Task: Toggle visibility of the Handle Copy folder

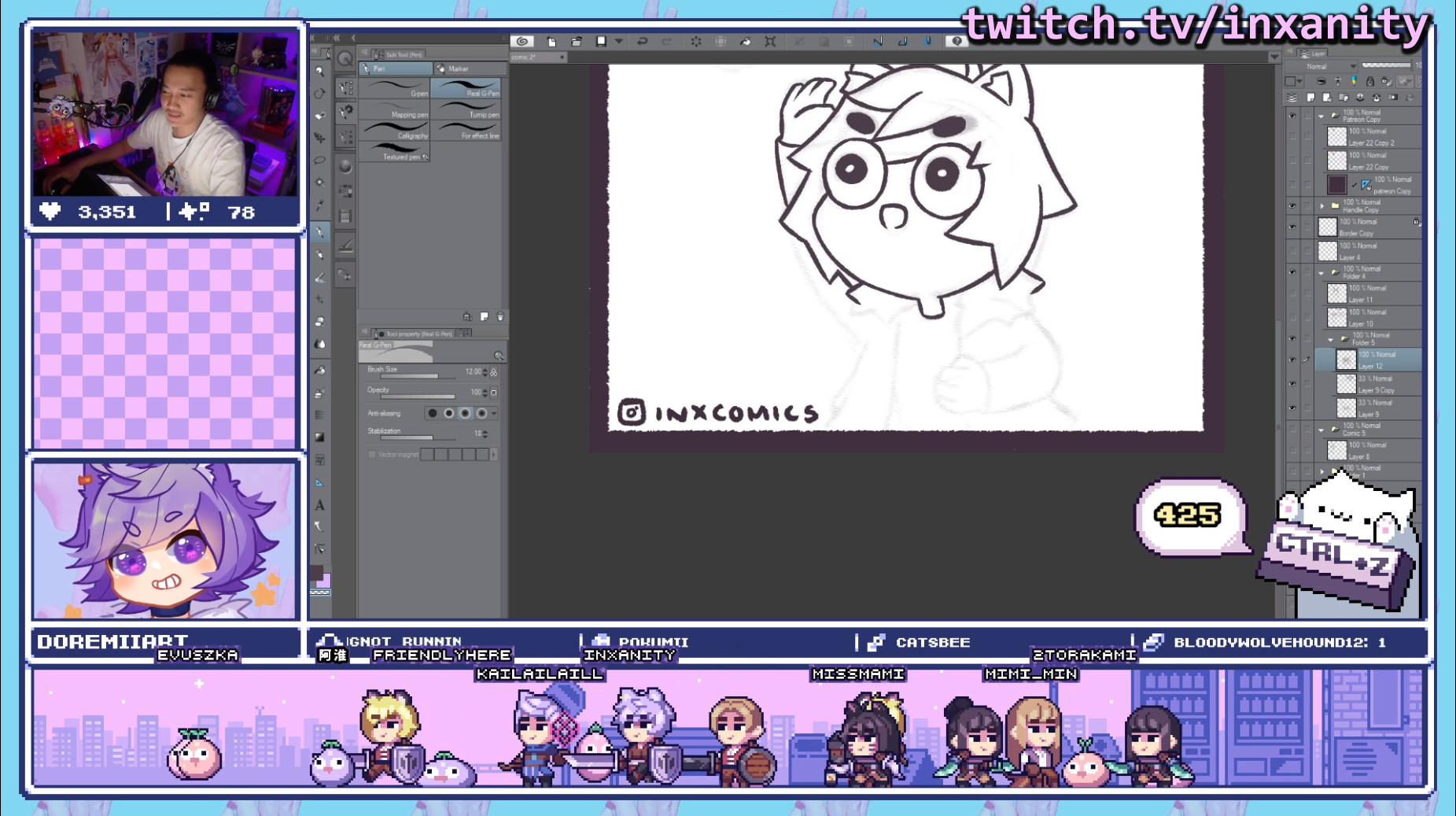Action: pyautogui.click(x=1292, y=205)
